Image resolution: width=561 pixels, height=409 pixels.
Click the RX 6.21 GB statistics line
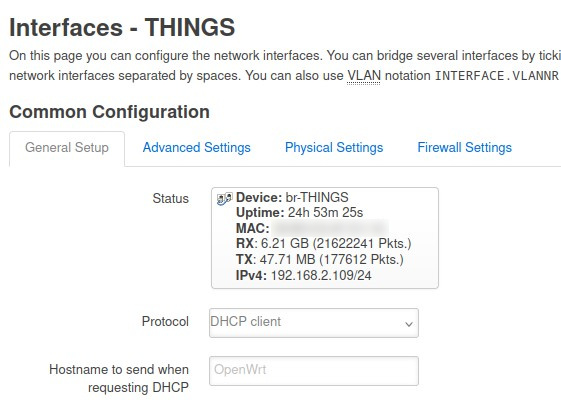point(323,244)
